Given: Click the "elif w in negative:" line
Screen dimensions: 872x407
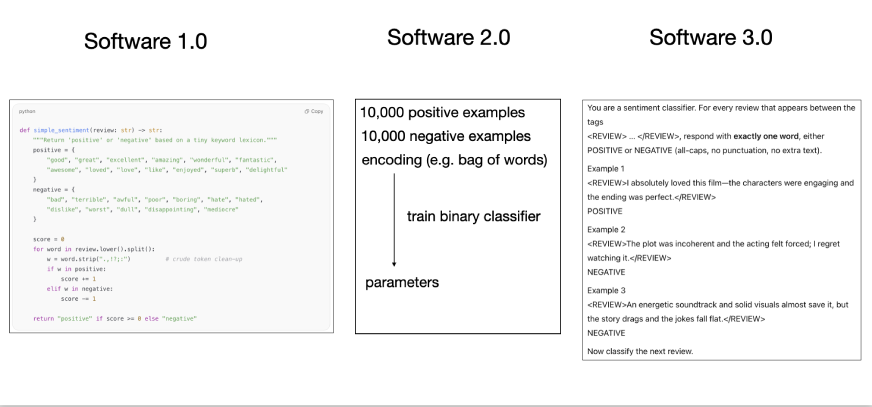Looking at the screenshot, I should (x=80, y=289).
